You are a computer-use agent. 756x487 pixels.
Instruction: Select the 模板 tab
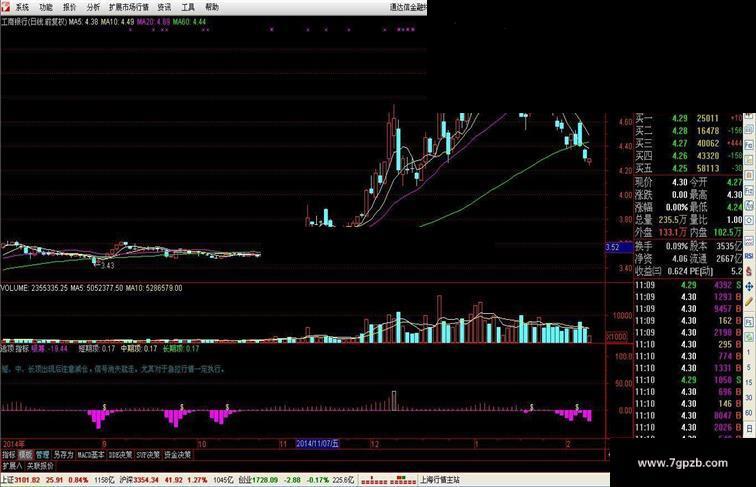tap(25, 455)
